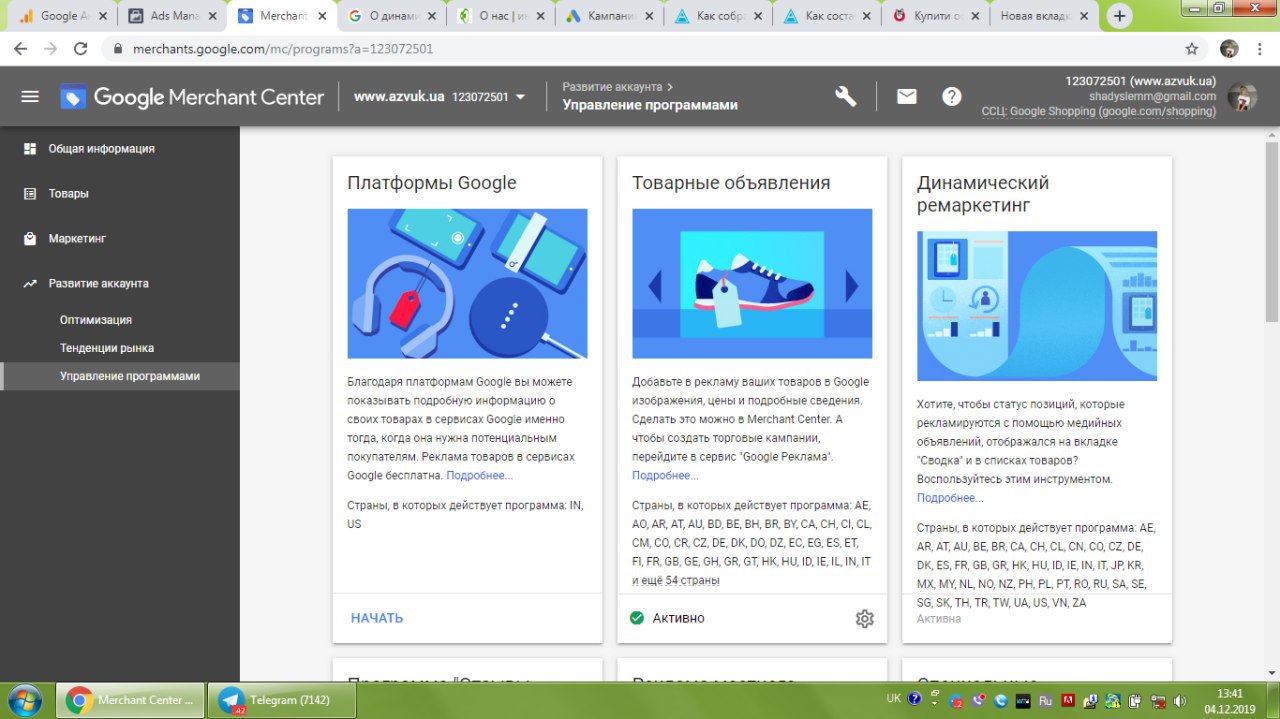Open Chrome three-dot menu
This screenshot has height=719, width=1280.
[1261, 48]
